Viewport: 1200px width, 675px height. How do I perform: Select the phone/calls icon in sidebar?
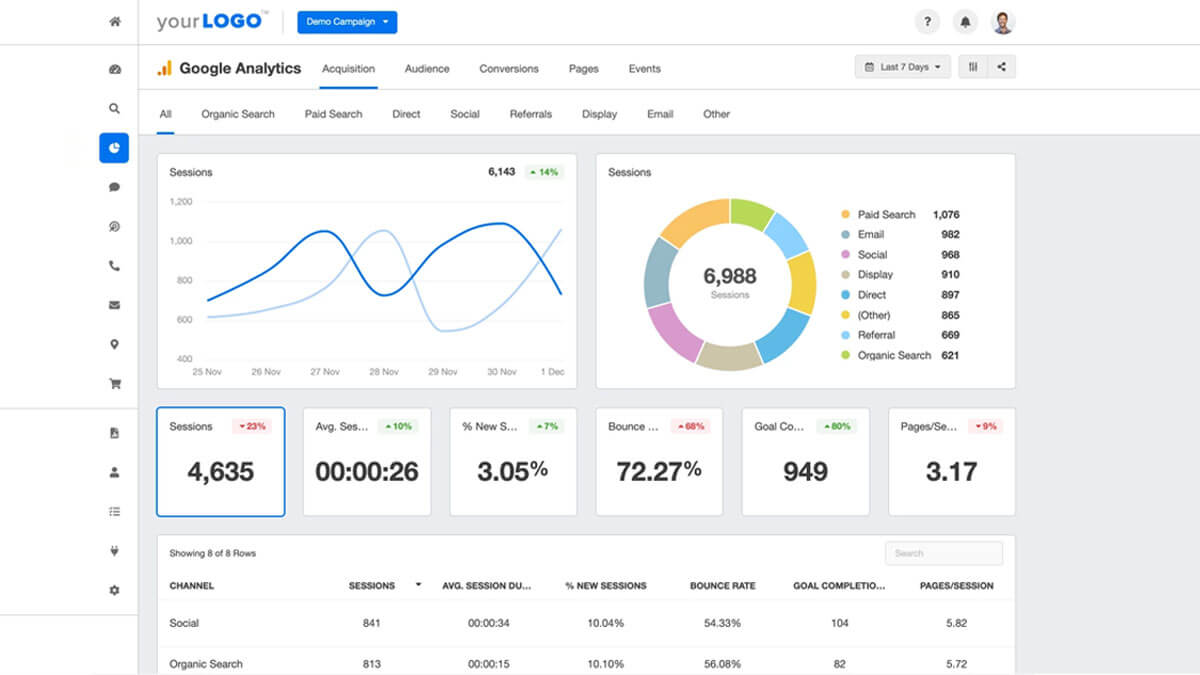click(115, 265)
